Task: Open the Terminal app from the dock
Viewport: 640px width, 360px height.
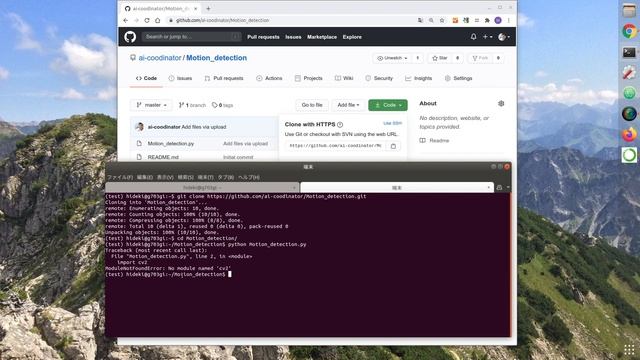Action: (x=629, y=52)
